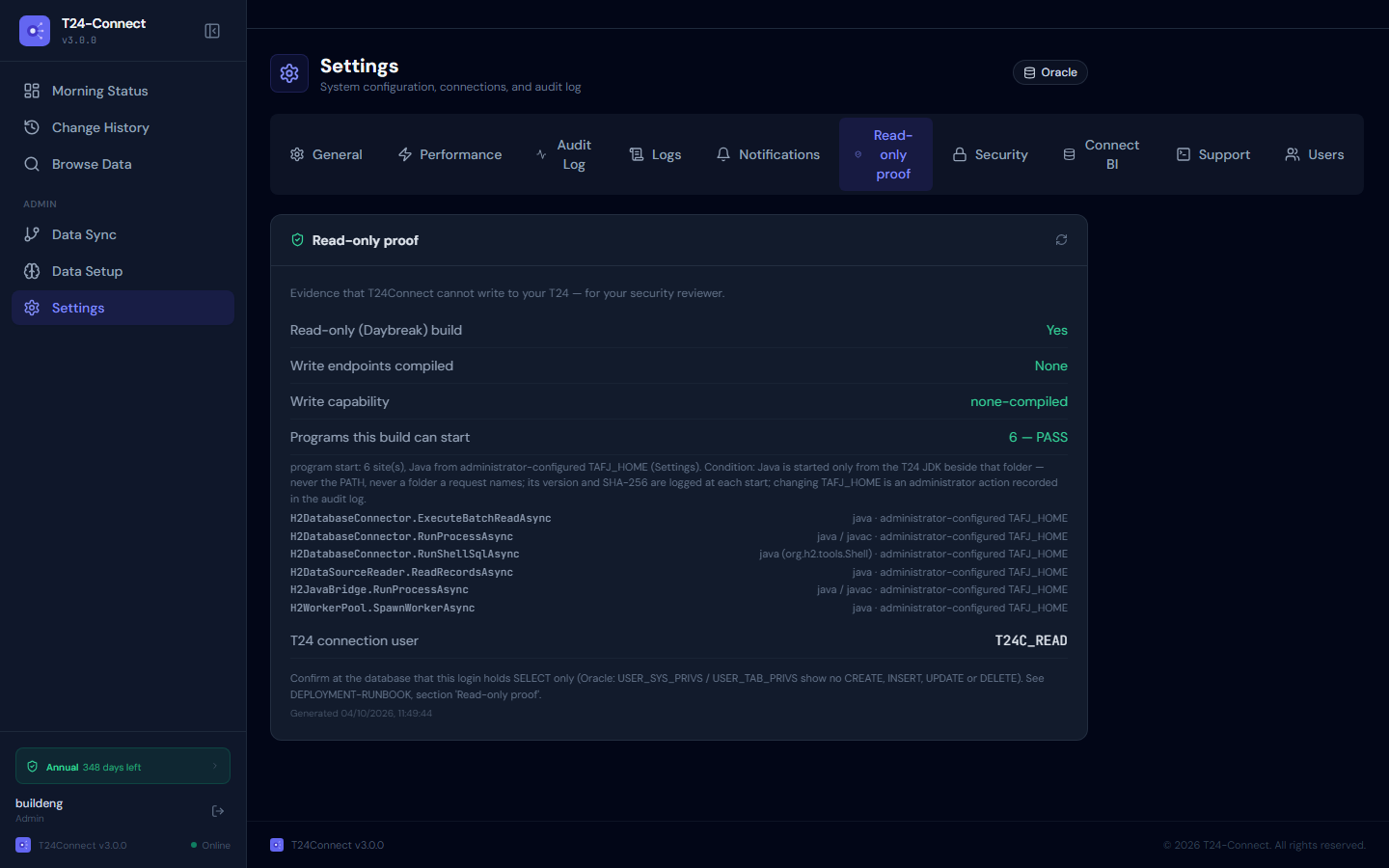
Task: Switch to the General tab
Action: tap(326, 154)
